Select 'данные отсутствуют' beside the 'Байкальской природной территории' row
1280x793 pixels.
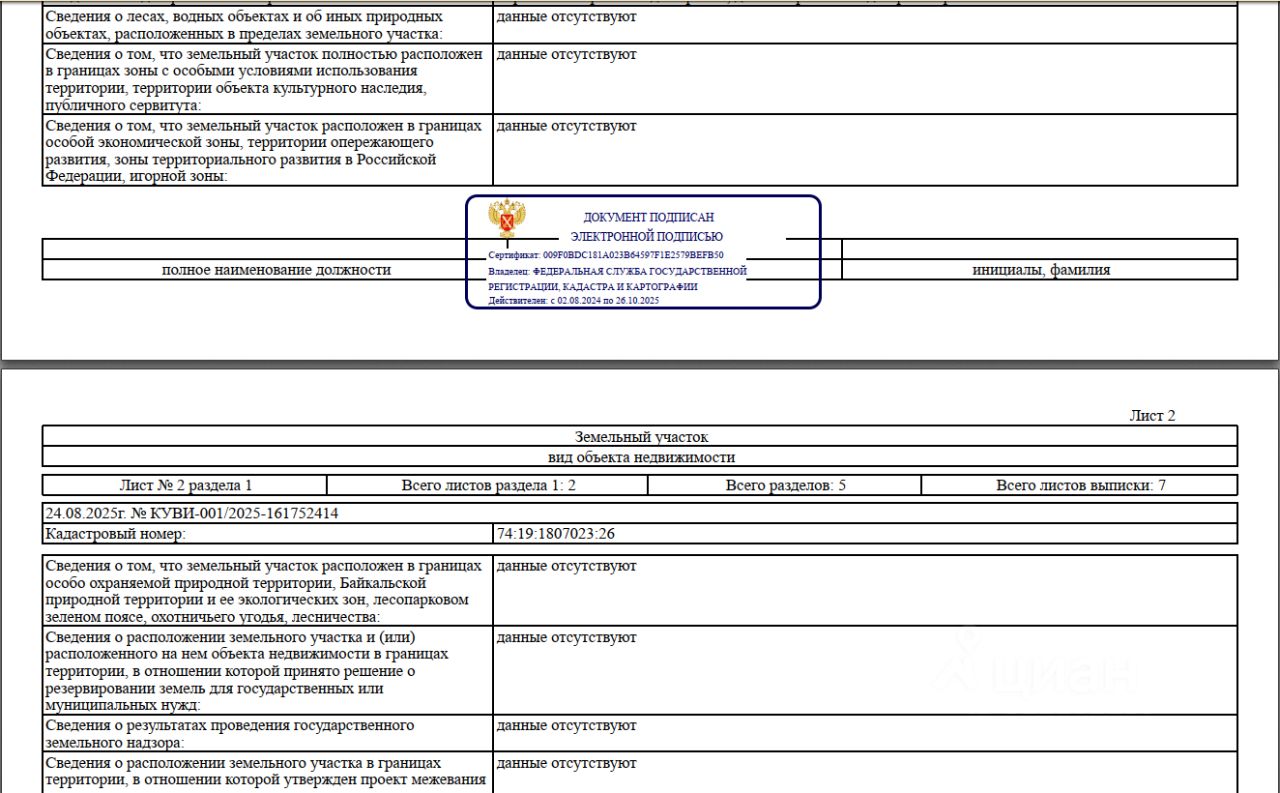pos(566,566)
